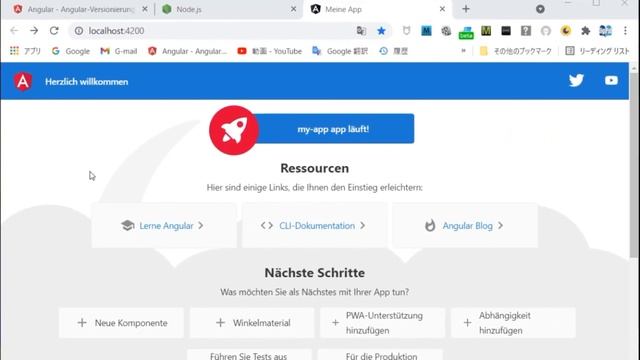This screenshot has width=640, height=360.
Task: Click the blue M extension icon
Action: pos(426,31)
